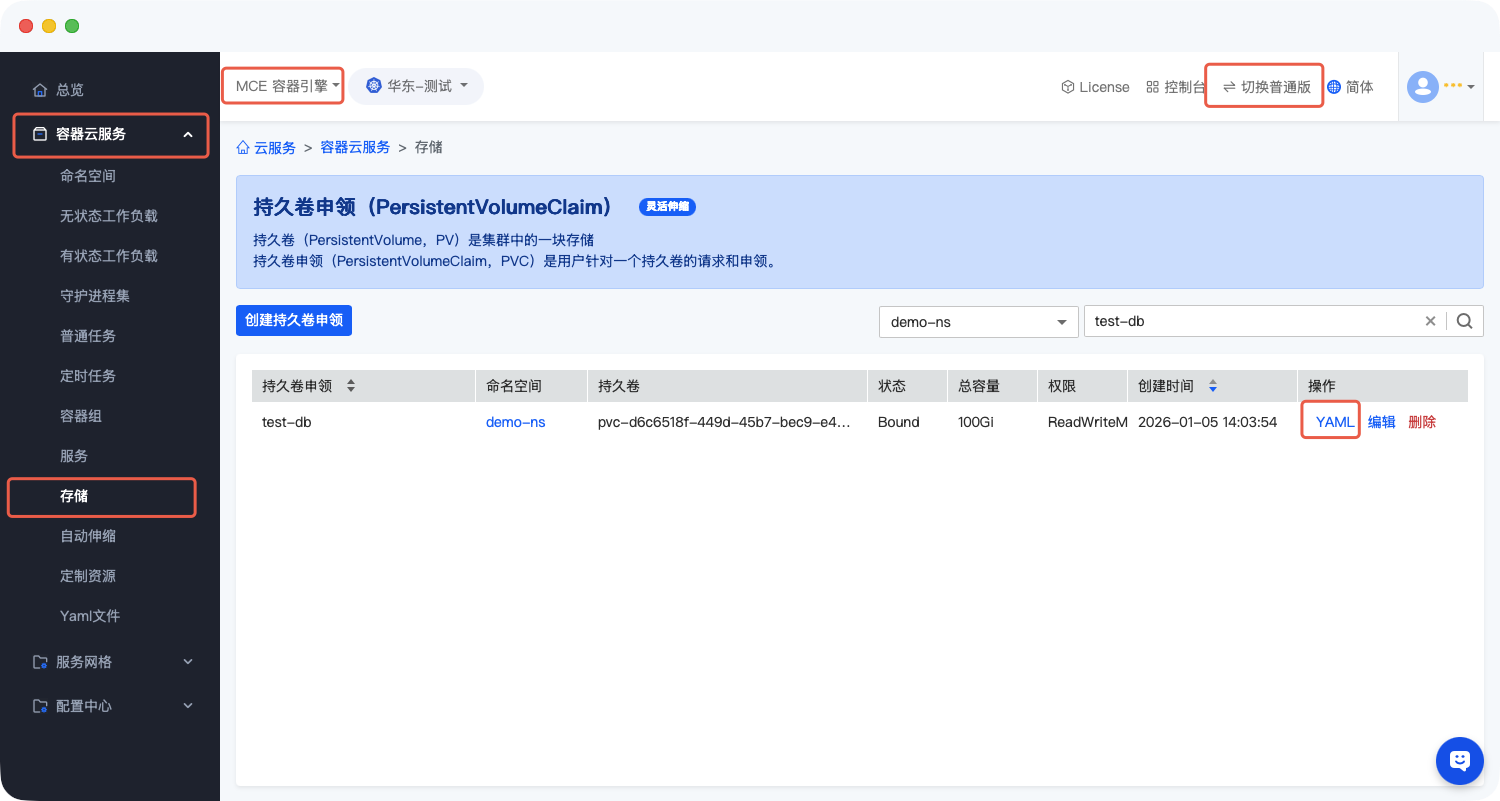Open the demo-ns namespace selector

[977, 321]
